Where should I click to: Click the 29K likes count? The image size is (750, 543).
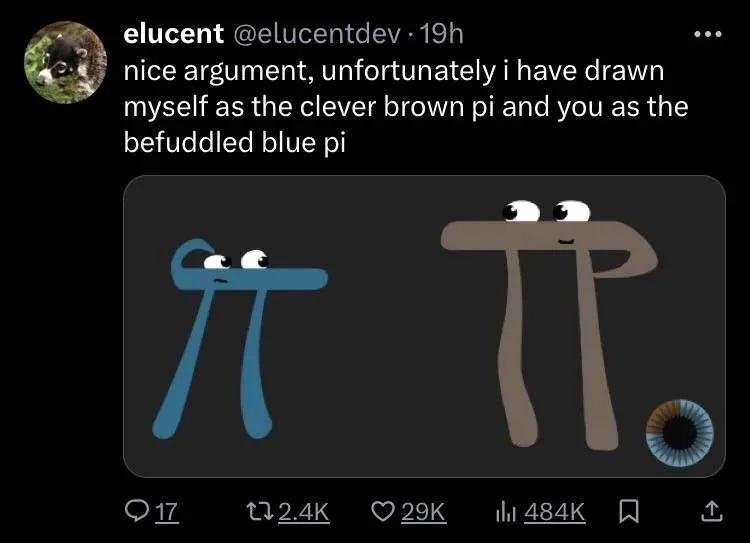[x=423, y=511]
